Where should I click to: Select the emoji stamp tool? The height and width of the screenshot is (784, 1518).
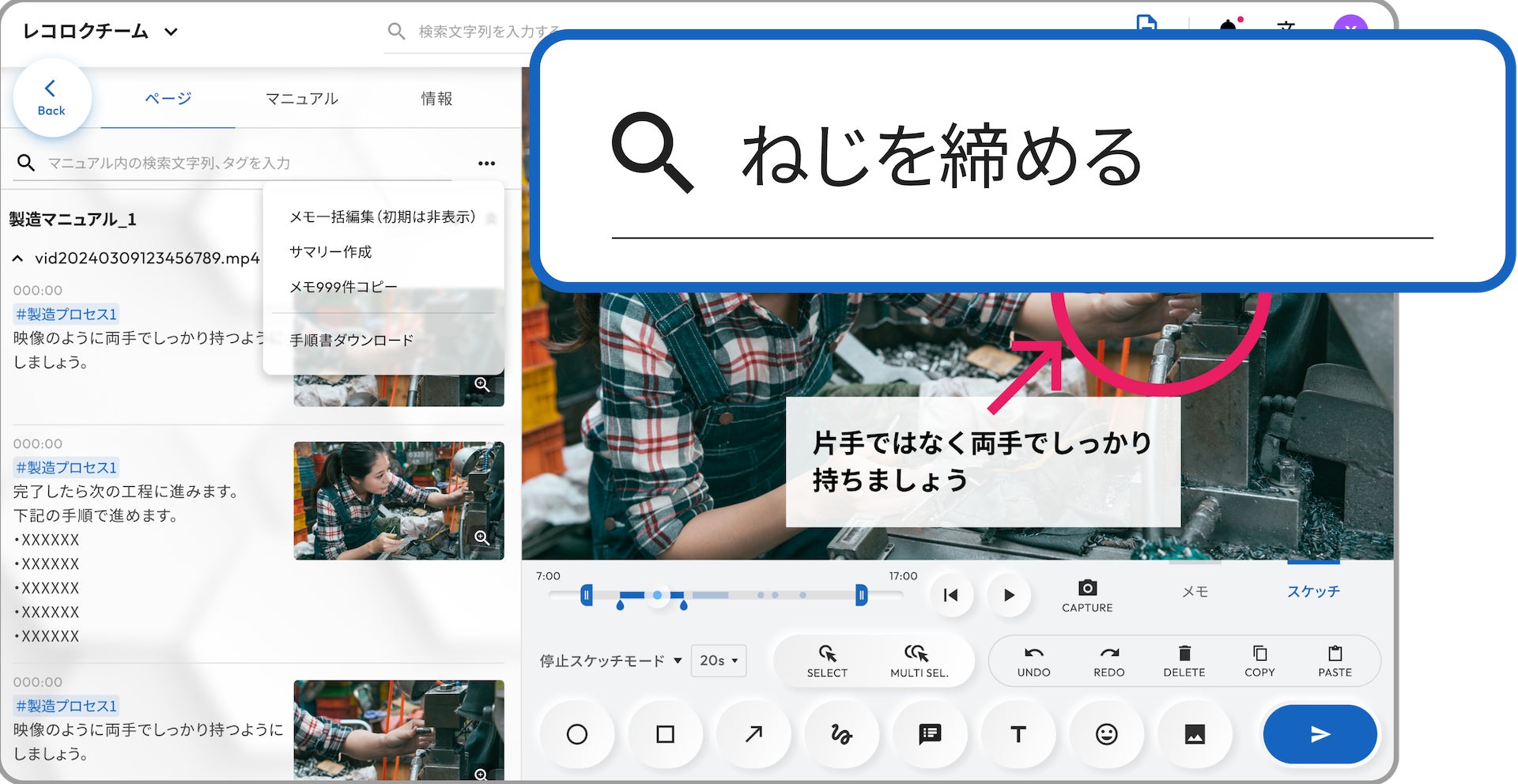click(1107, 734)
